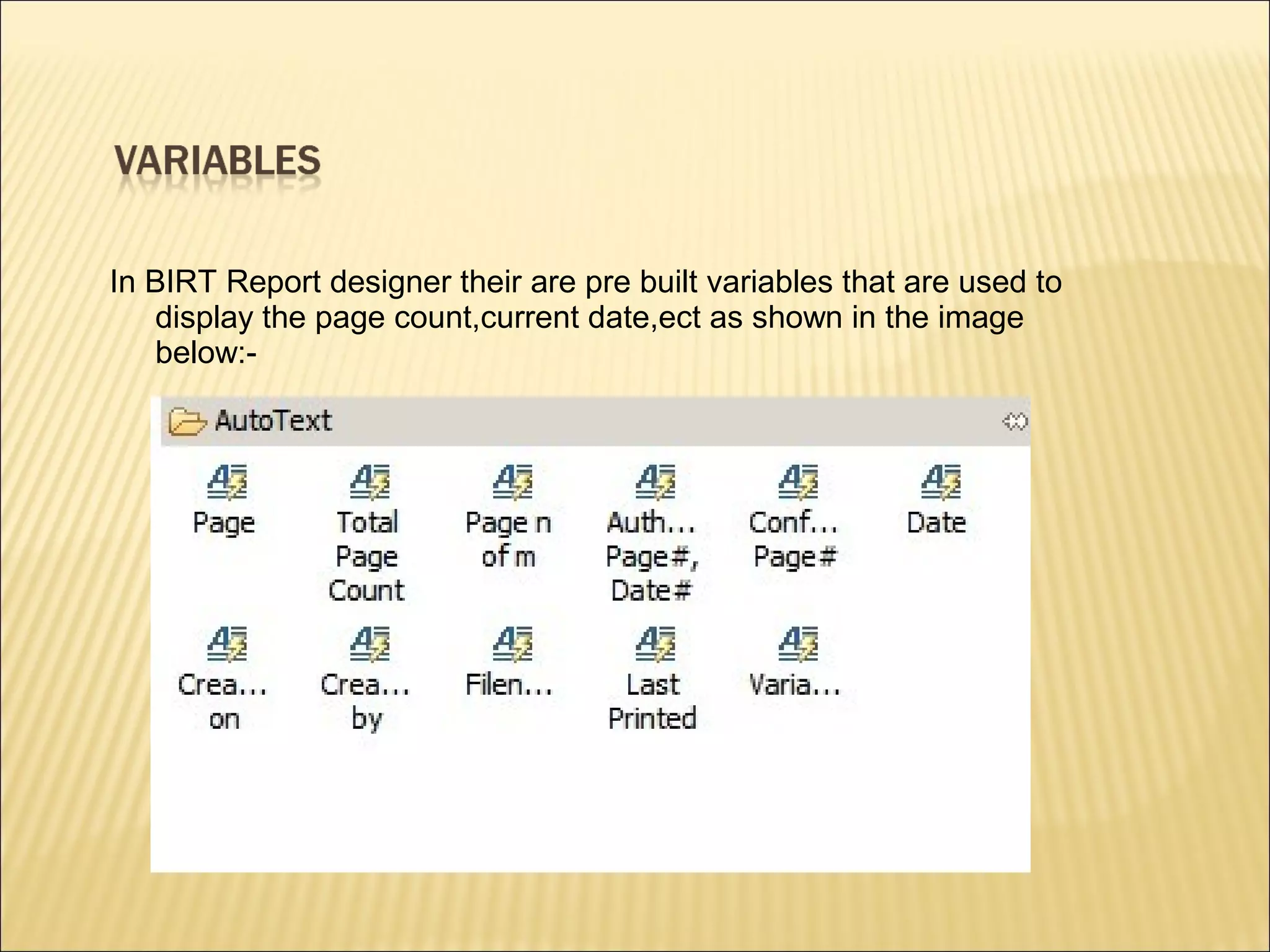Click the 'Page n of m' label
1270x952 pixels.
[508, 539]
